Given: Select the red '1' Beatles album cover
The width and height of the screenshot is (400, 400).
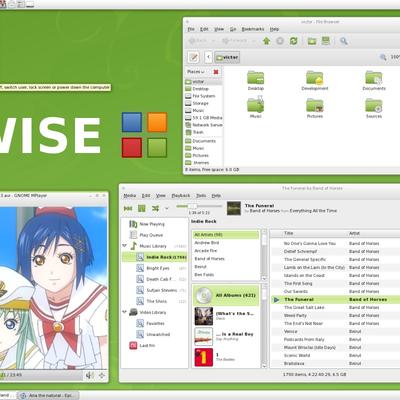Looking at the screenshot, I should pos(204,357).
